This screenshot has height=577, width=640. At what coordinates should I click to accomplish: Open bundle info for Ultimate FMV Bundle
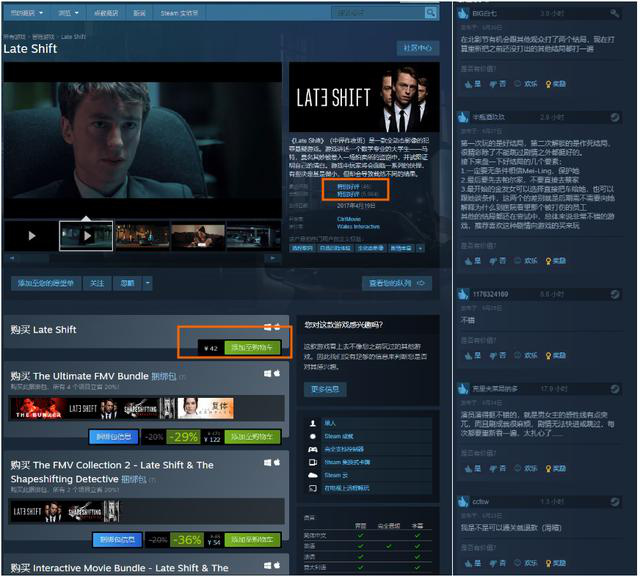(x=114, y=437)
